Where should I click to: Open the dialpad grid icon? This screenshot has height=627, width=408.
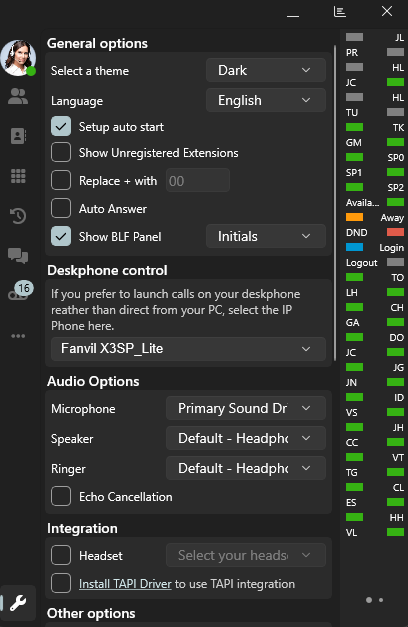tap(18, 176)
